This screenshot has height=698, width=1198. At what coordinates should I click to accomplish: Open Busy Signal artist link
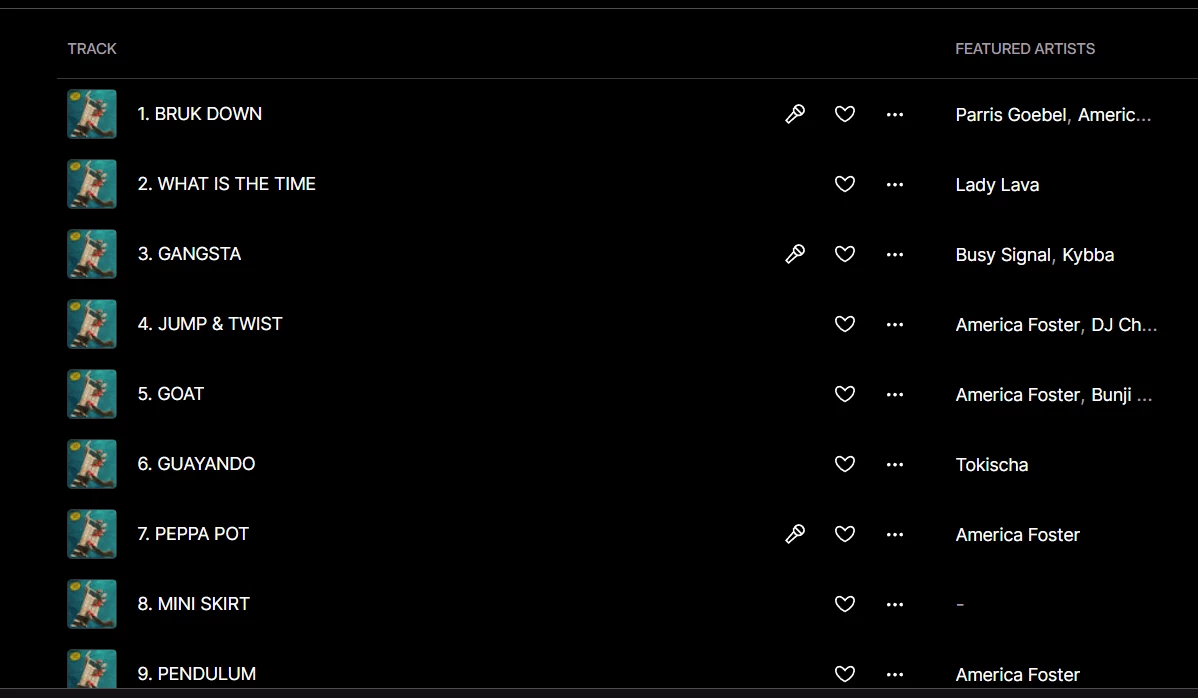1003,255
